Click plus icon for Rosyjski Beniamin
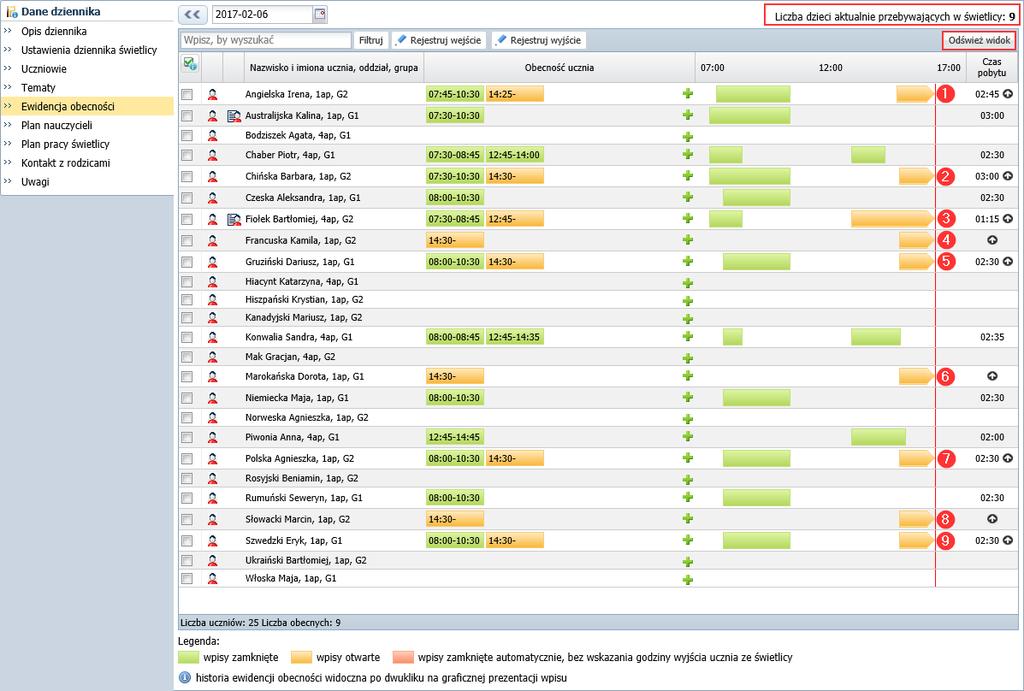Viewport: 1024px width, 691px height. coord(688,479)
